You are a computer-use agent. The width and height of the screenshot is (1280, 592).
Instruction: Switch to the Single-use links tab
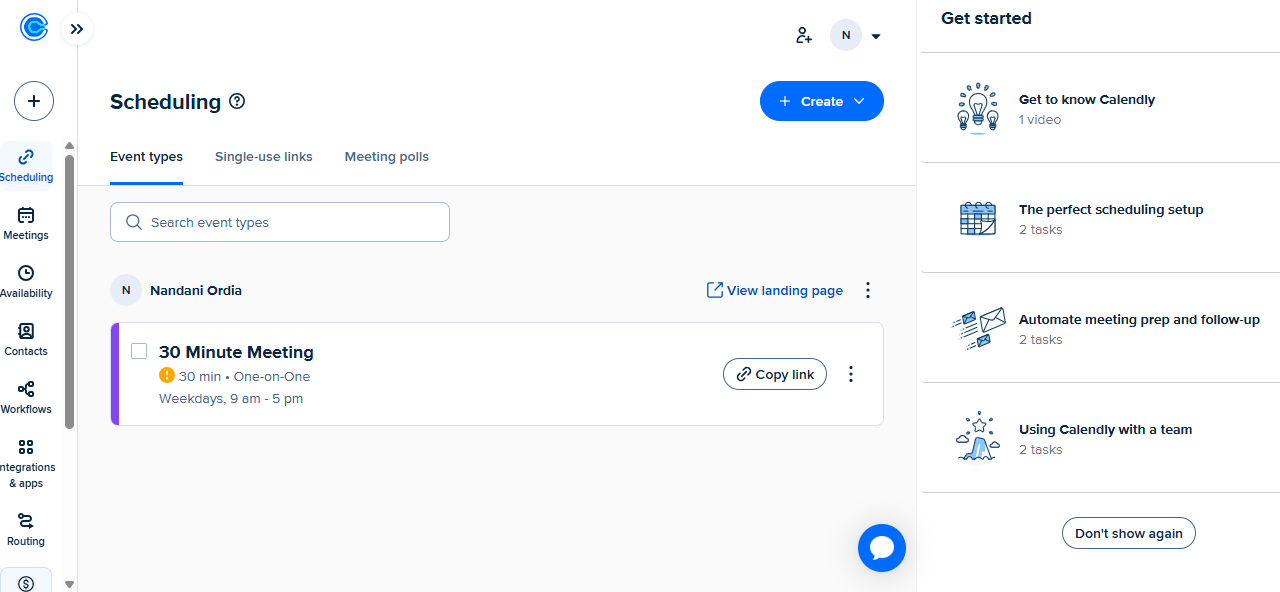pos(263,157)
